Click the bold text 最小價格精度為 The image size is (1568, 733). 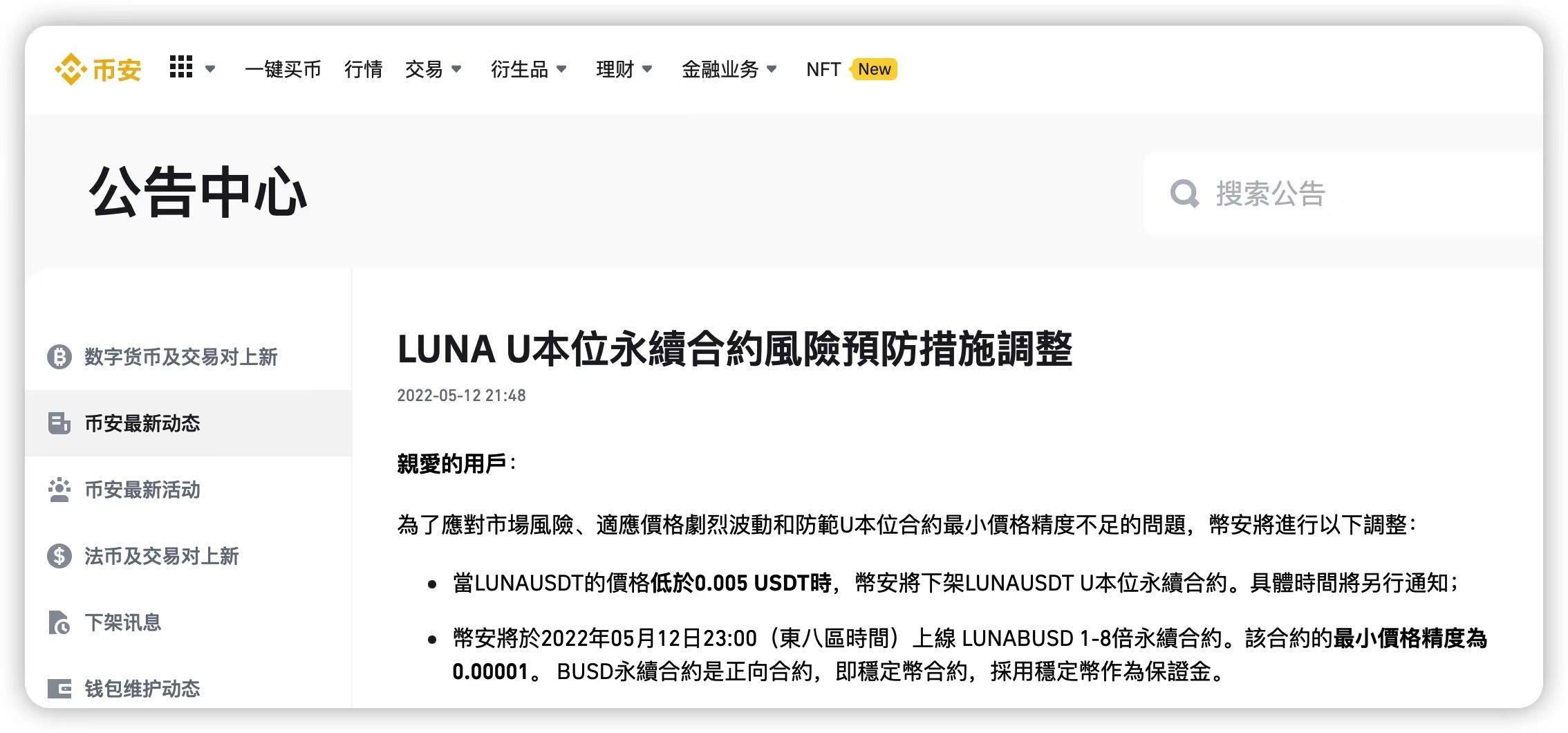(1410, 638)
